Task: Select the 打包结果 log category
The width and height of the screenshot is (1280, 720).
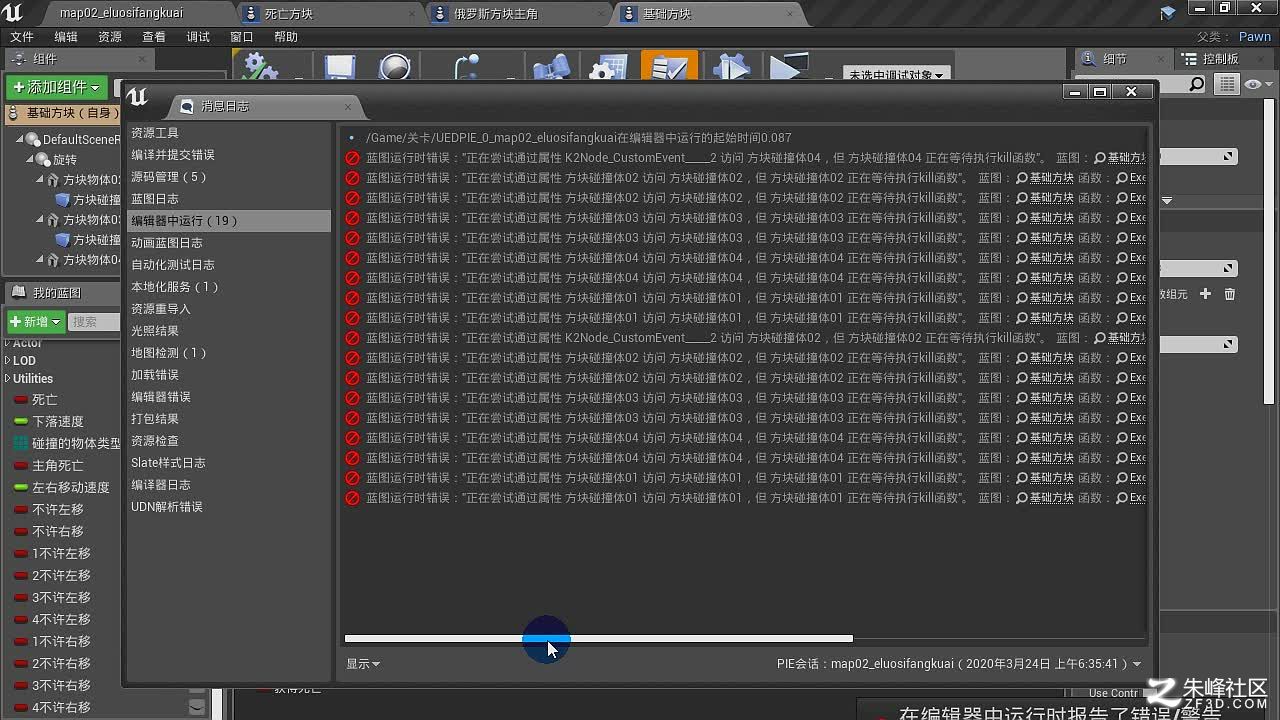Action: (x=229, y=419)
